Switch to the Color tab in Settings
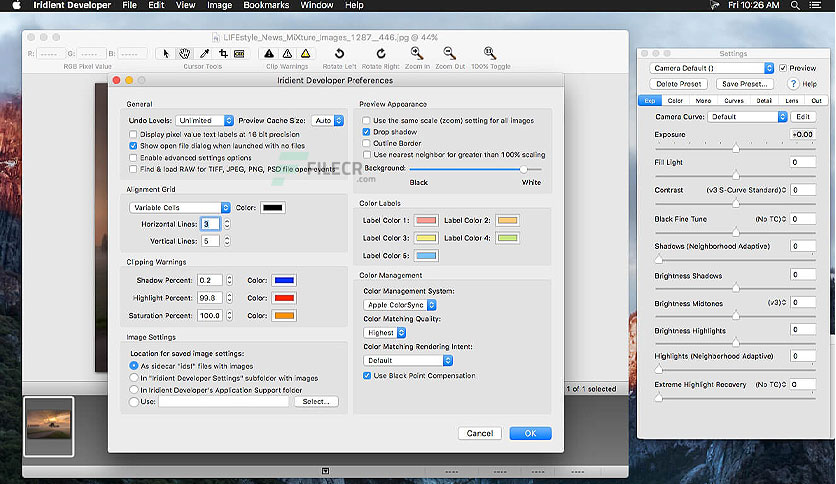Image resolution: width=836 pixels, height=484 pixels. click(675, 101)
